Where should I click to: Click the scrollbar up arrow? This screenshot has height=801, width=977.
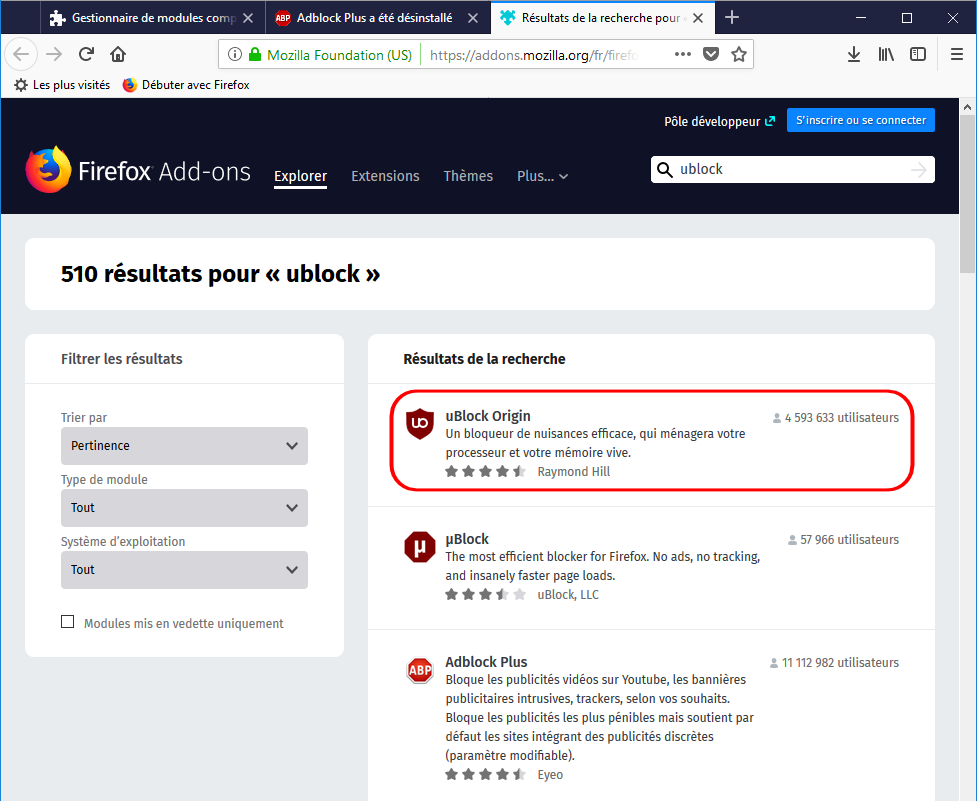pos(967,107)
